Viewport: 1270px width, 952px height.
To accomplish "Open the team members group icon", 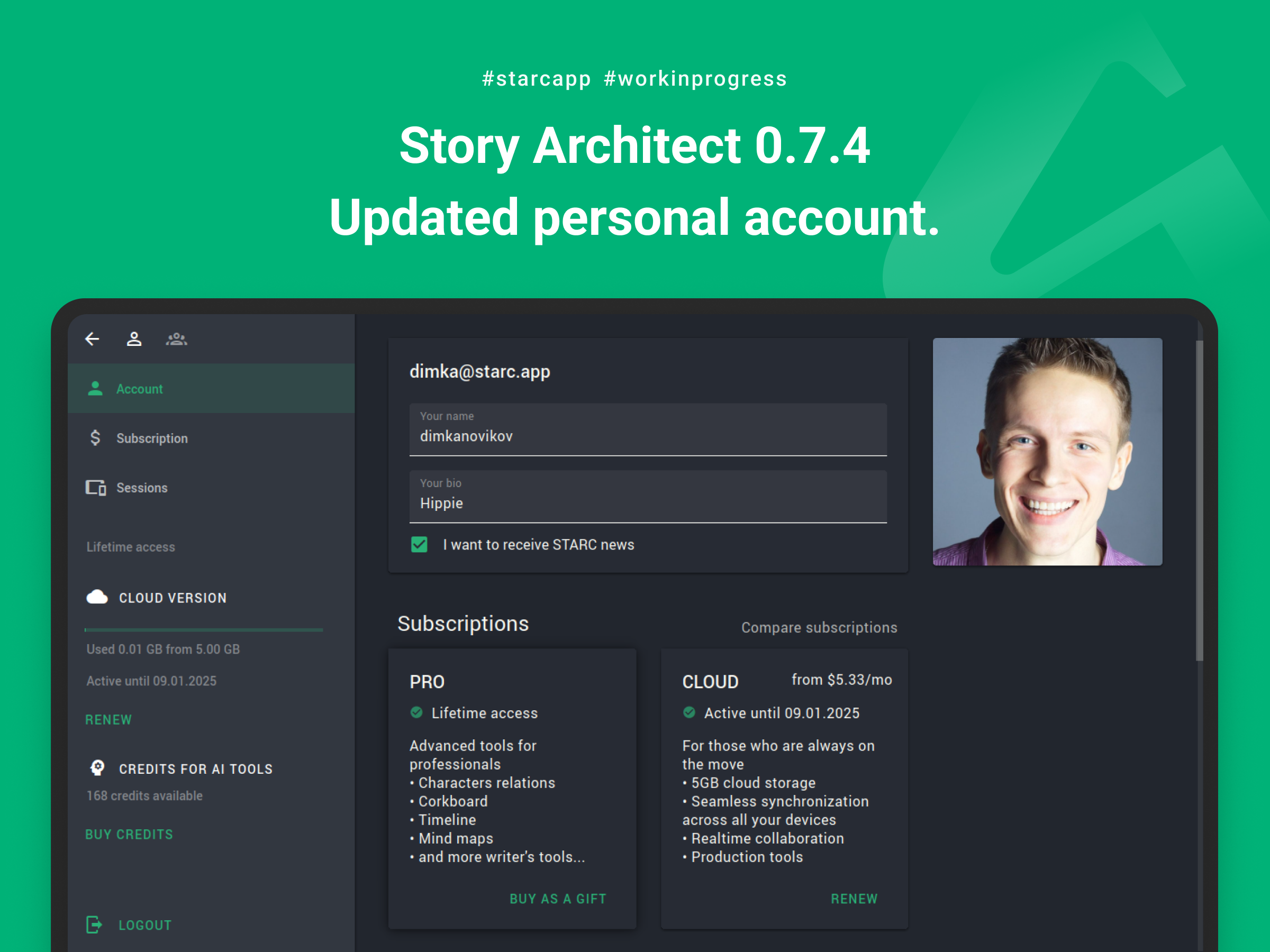I will coord(176,339).
